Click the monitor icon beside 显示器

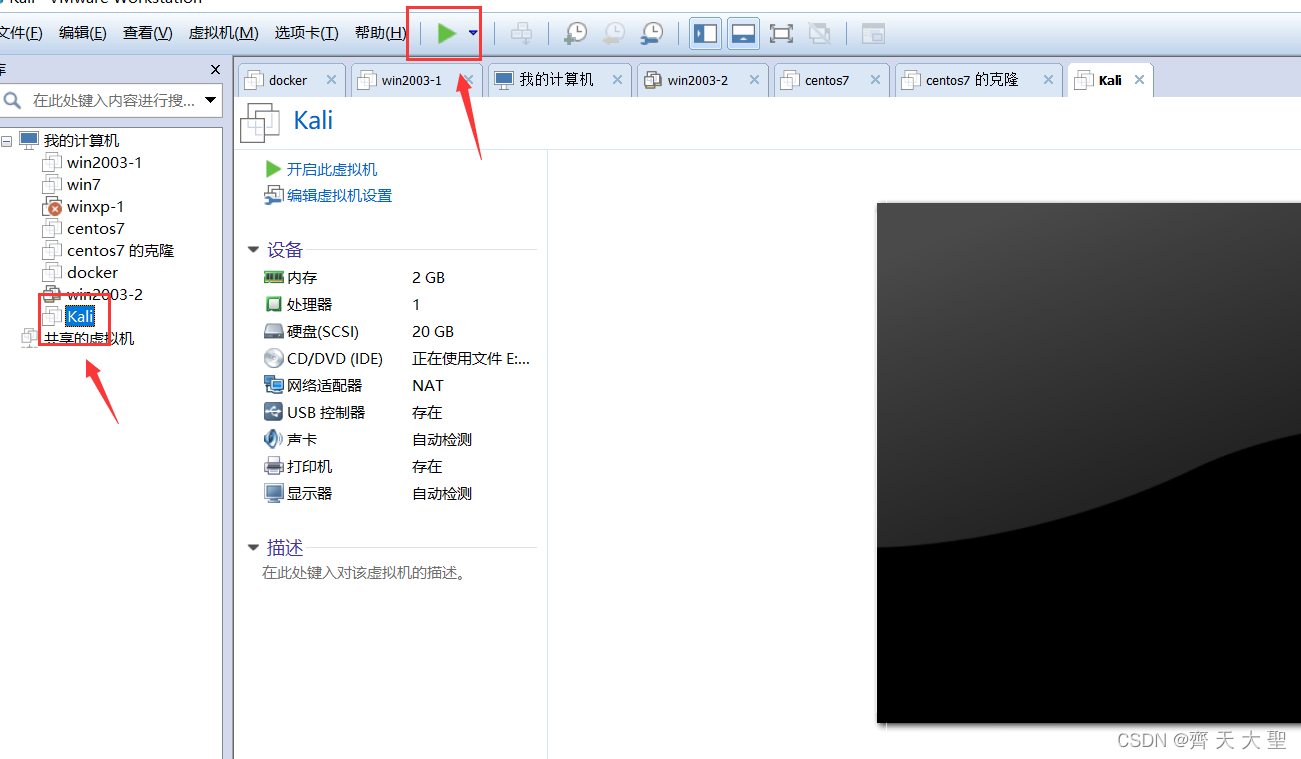tap(273, 493)
